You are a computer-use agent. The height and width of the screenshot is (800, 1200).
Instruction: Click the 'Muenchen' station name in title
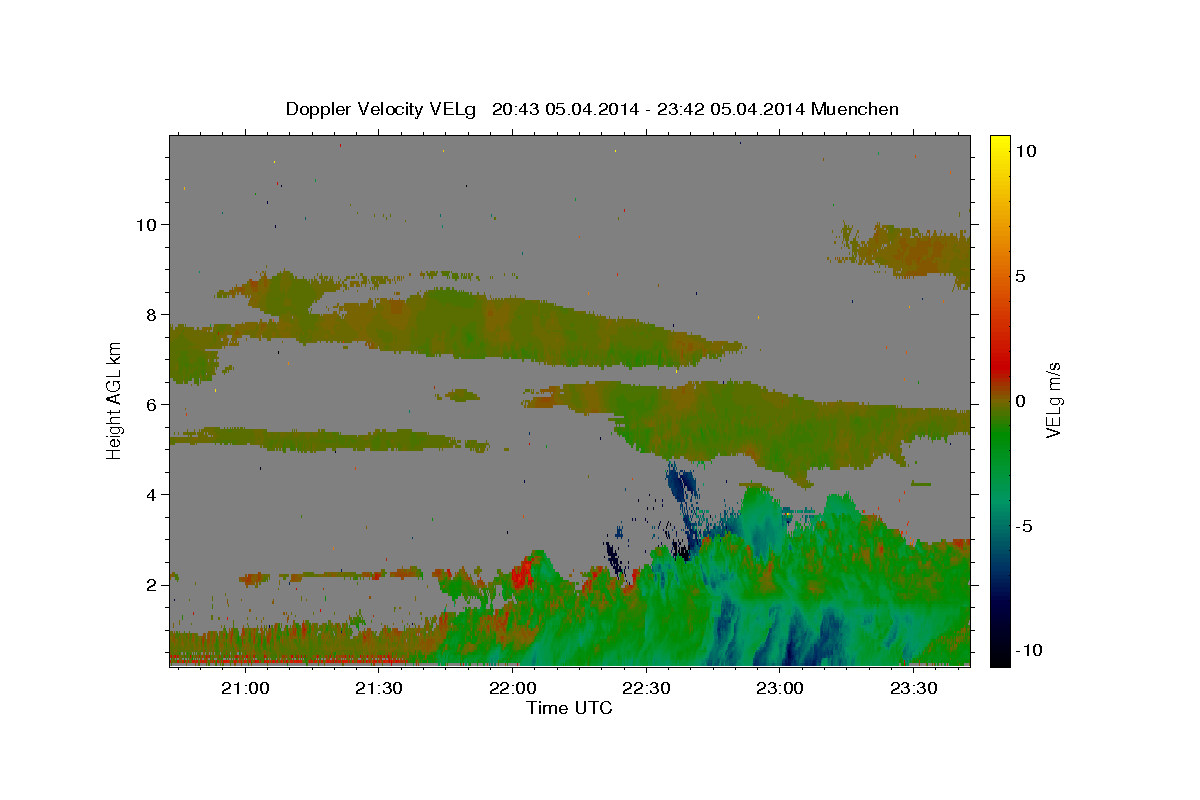point(855,109)
